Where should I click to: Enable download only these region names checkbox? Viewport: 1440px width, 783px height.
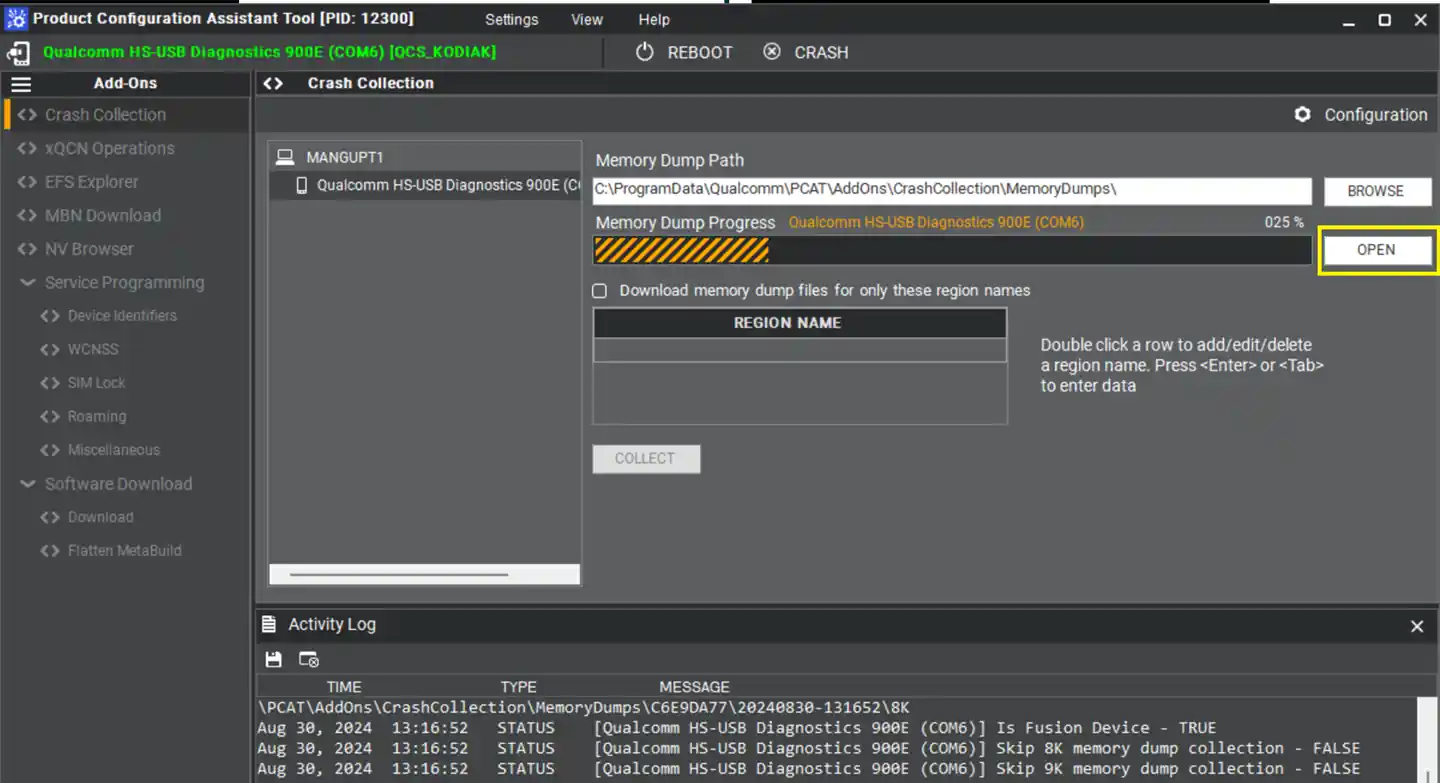(600, 291)
